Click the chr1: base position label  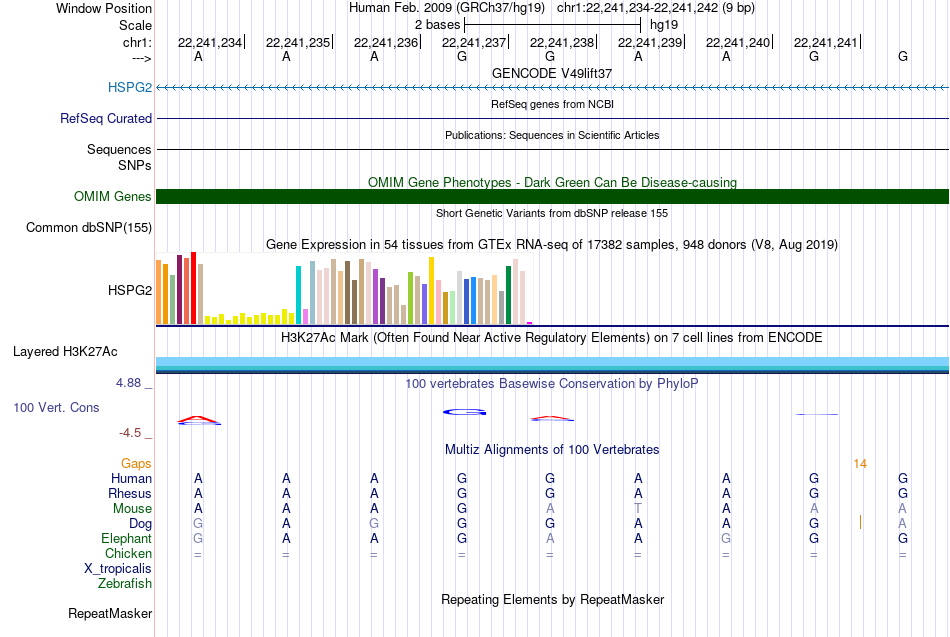tap(137, 42)
